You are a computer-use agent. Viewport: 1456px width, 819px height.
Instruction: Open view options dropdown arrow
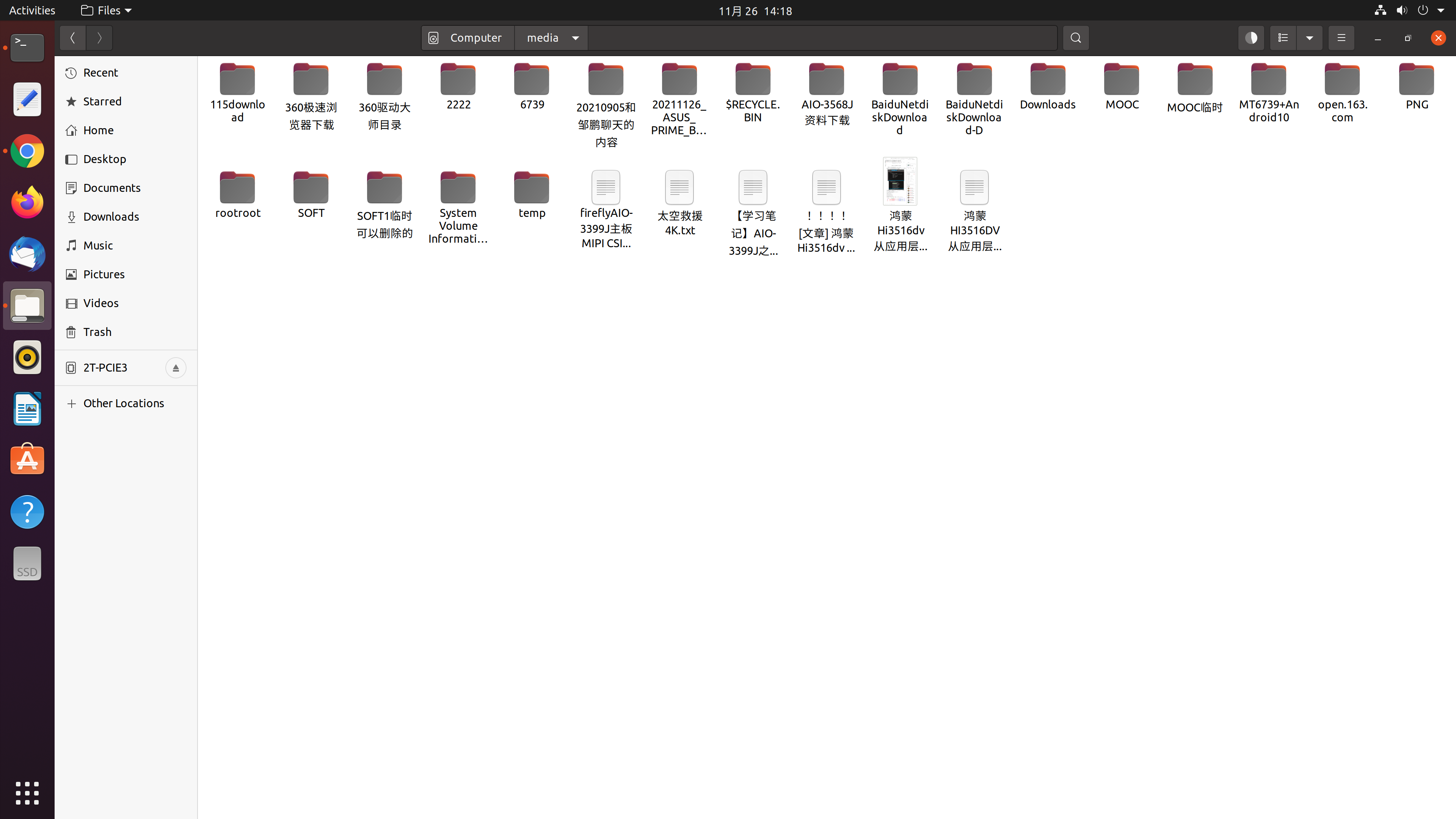tap(1309, 38)
